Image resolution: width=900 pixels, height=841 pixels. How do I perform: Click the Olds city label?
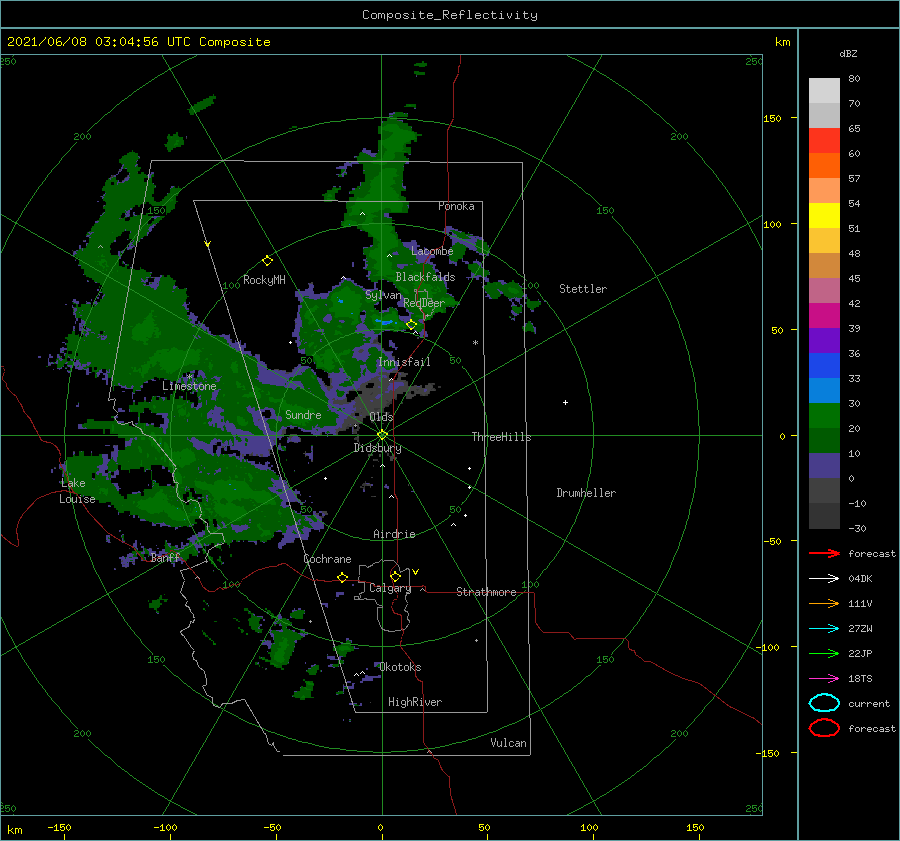(x=381, y=417)
